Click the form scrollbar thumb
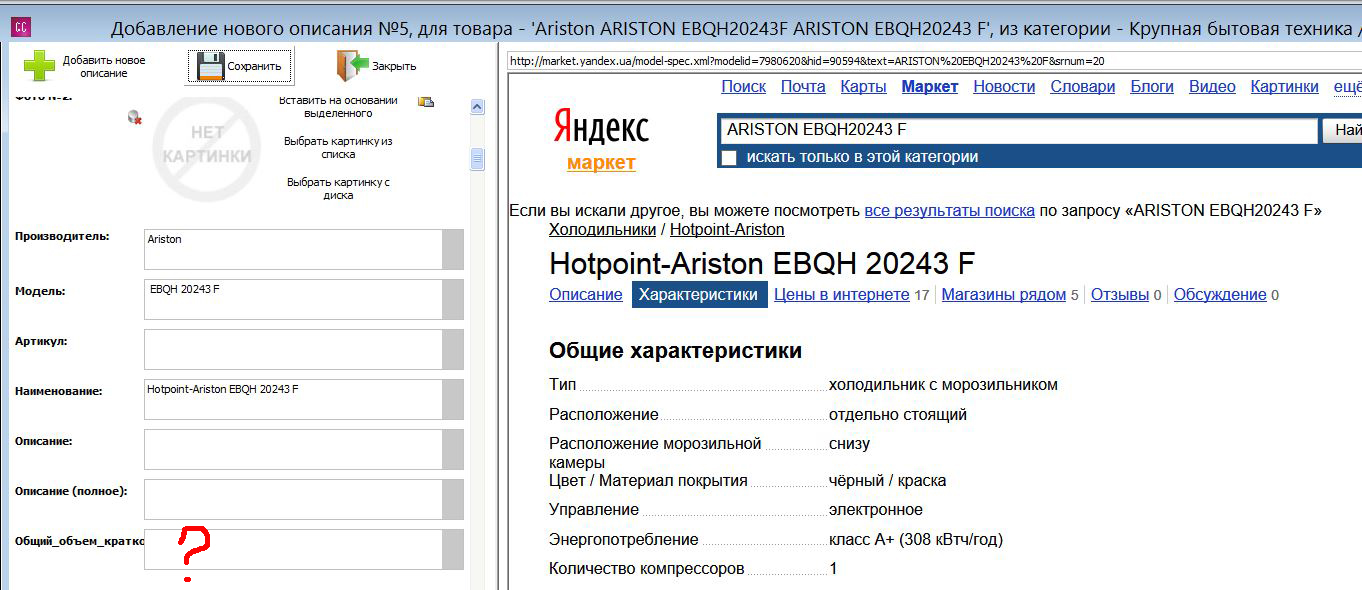This screenshot has height=590, width=1362. coord(477,160)
